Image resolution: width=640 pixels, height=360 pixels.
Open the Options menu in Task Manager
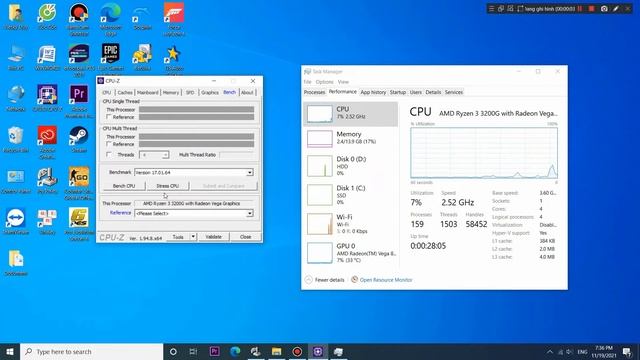[324, 82]
